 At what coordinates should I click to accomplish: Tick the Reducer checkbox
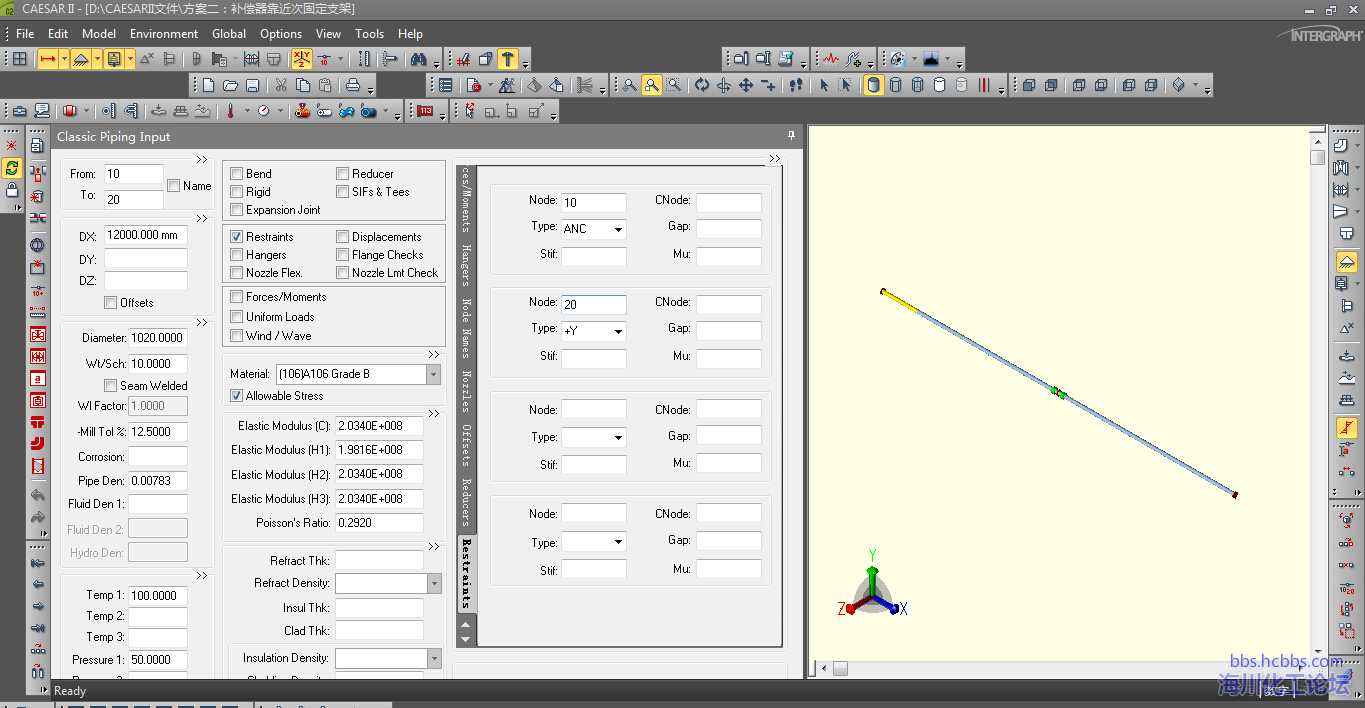point(343,174)
